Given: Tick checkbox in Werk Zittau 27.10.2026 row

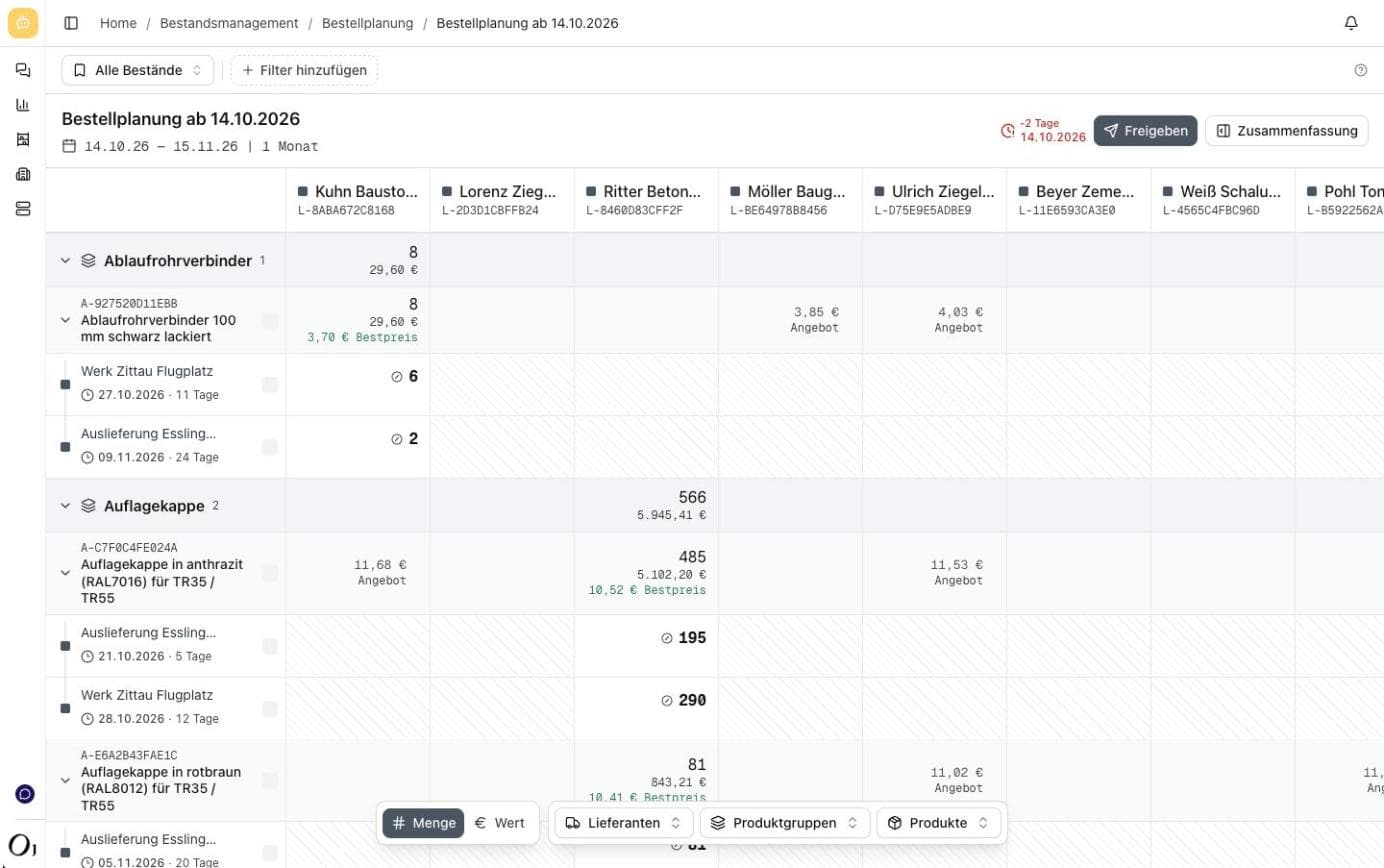Looking at the screenshot, I should coord(270,384).
